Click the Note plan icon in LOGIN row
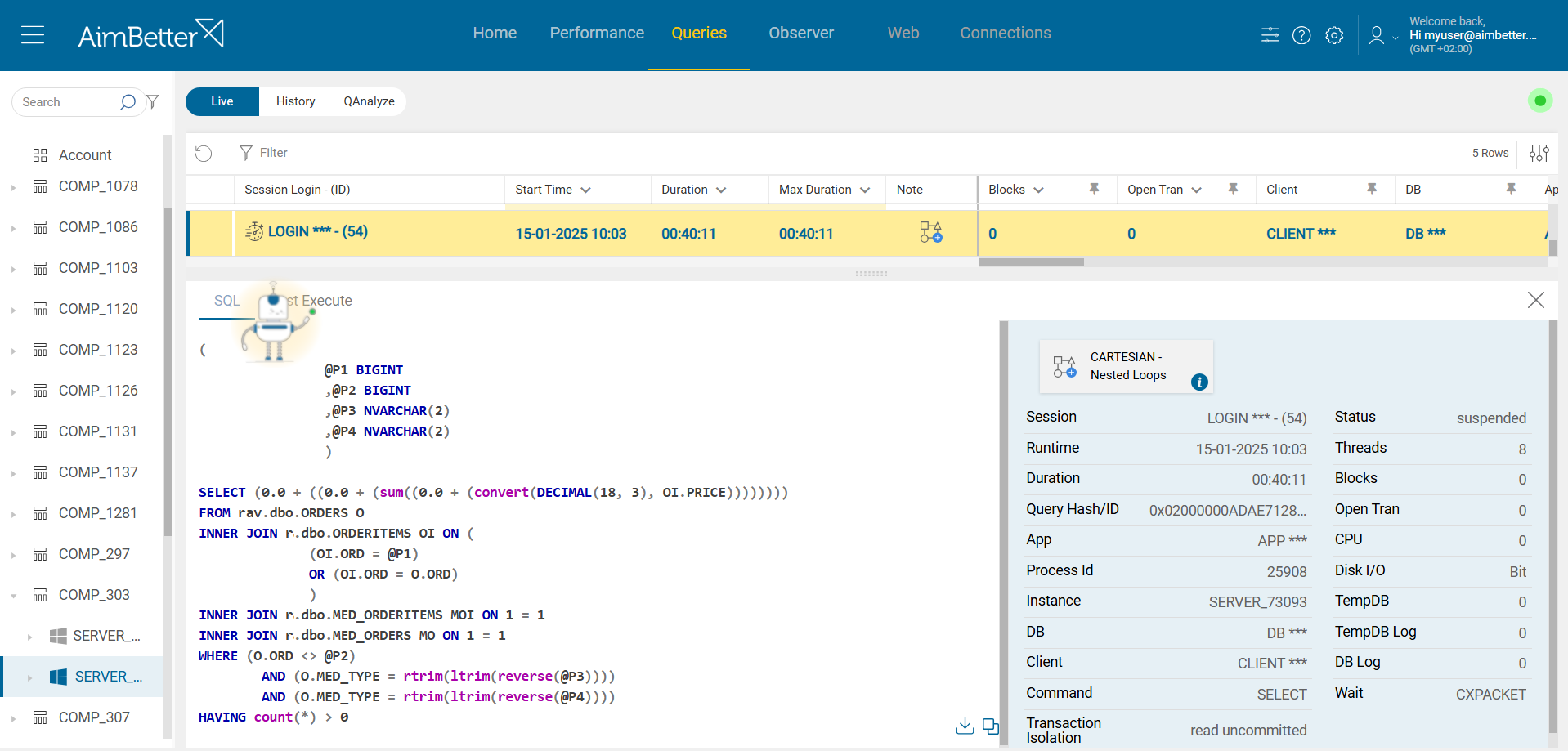Screen dimensions: 1568x751 931,233
